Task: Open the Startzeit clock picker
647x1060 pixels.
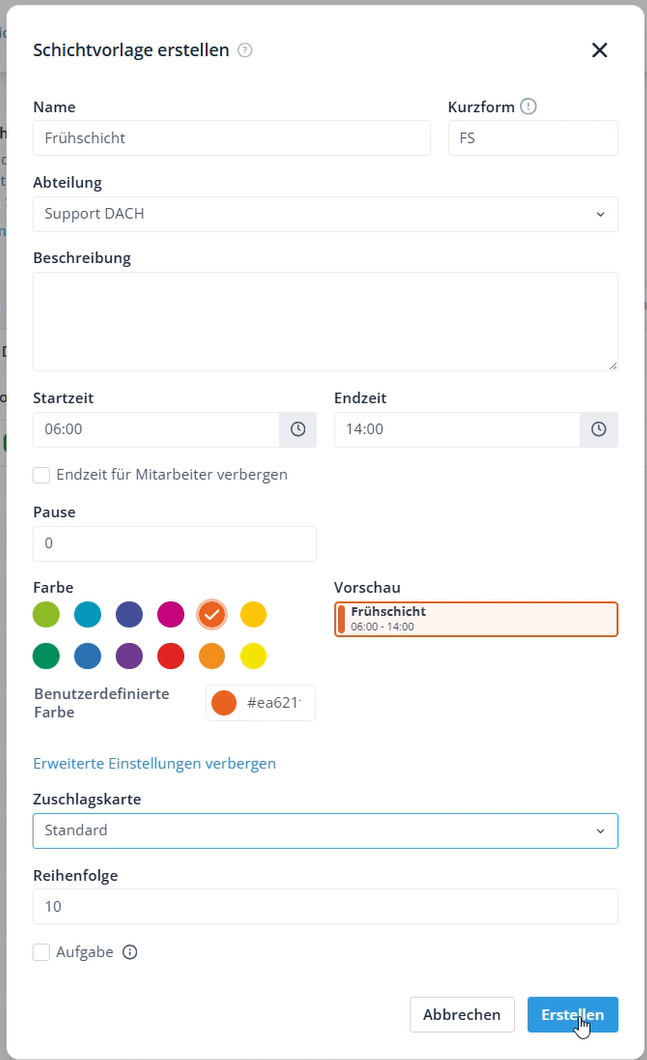Action: coord(298,429)
